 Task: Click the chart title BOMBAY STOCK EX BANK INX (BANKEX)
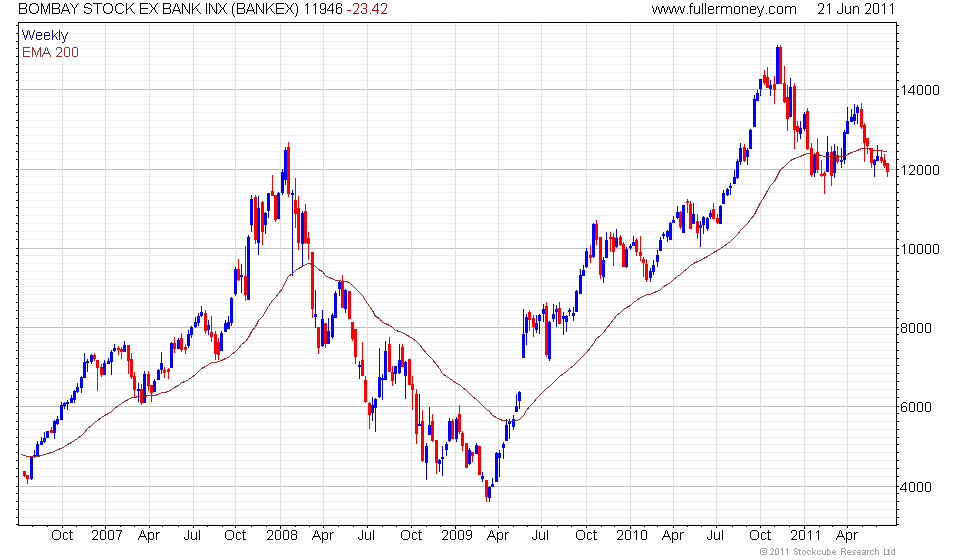tap(159, 9)
